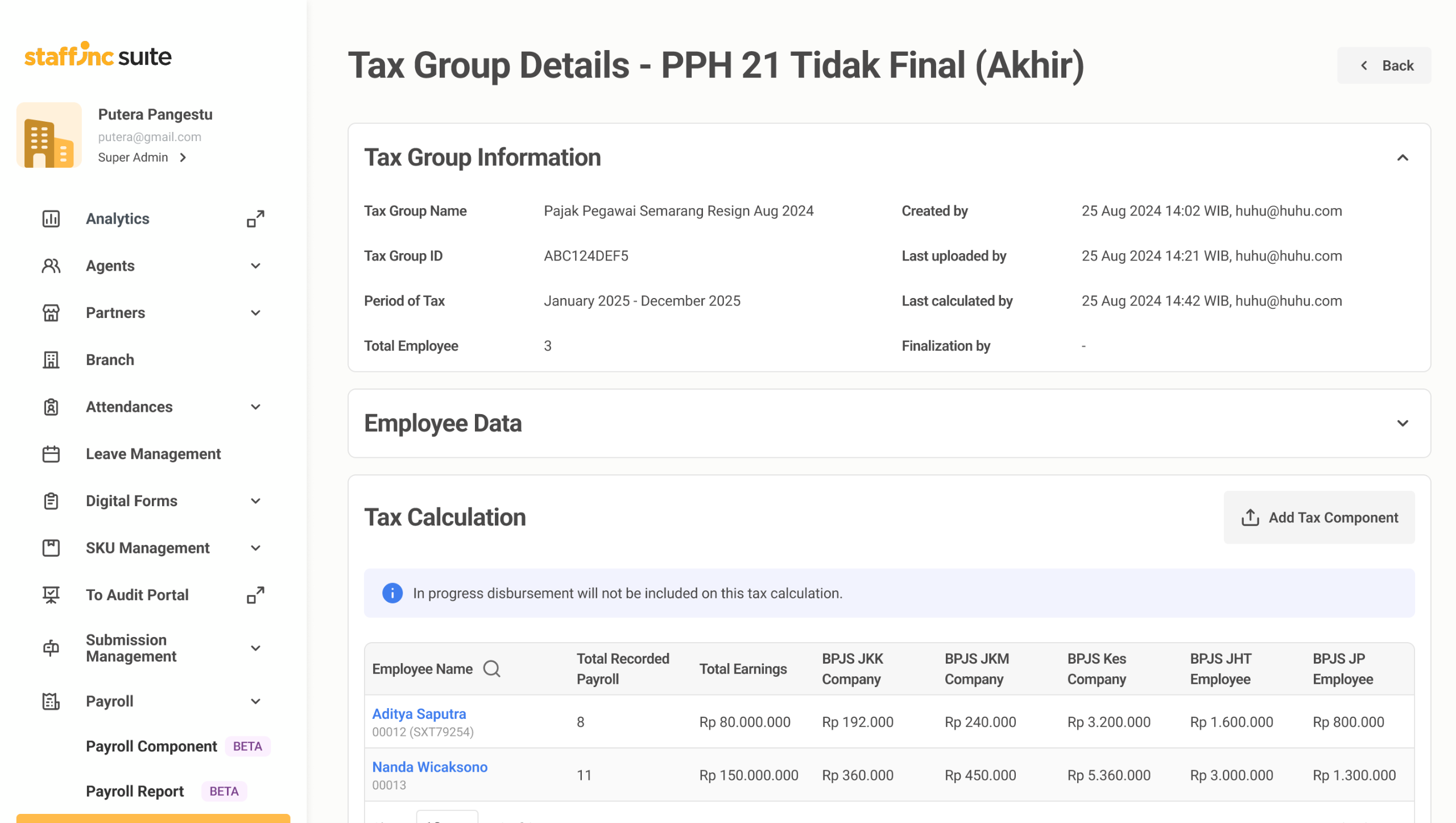
Task: Open Analytics external link icon
Action: tap(255, 219)
